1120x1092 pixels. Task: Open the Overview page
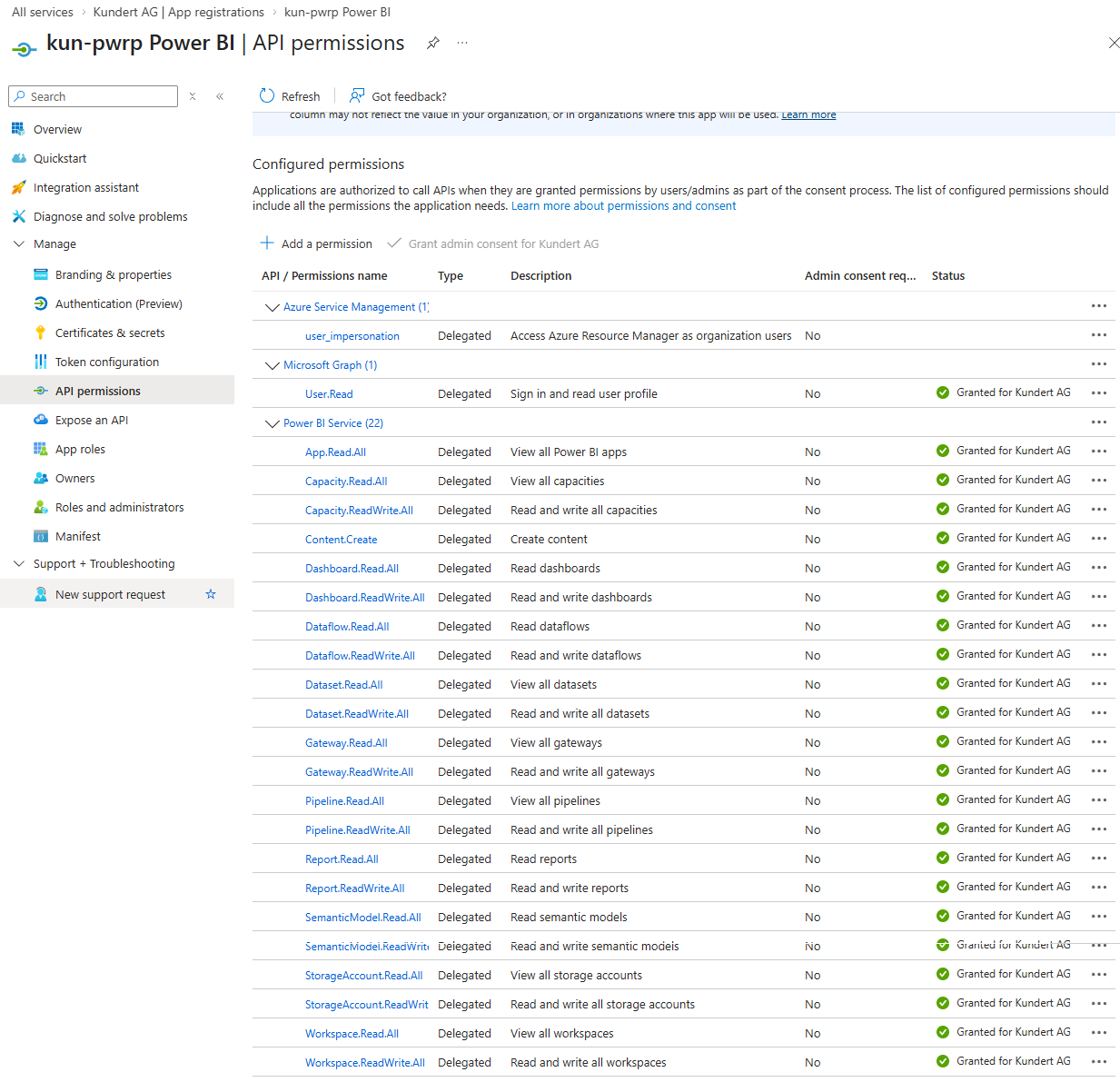57,129
